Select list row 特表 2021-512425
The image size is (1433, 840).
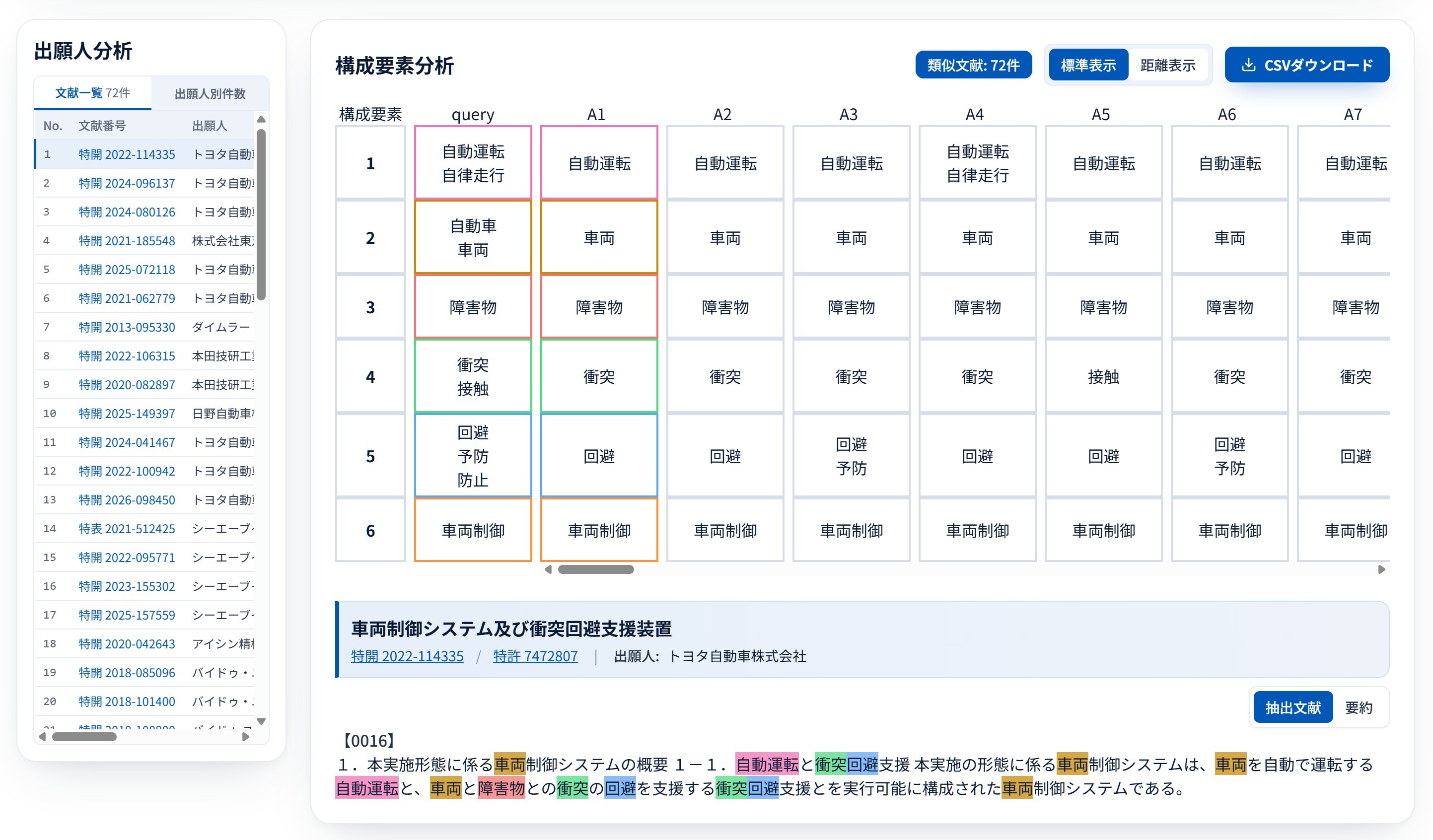144,528
